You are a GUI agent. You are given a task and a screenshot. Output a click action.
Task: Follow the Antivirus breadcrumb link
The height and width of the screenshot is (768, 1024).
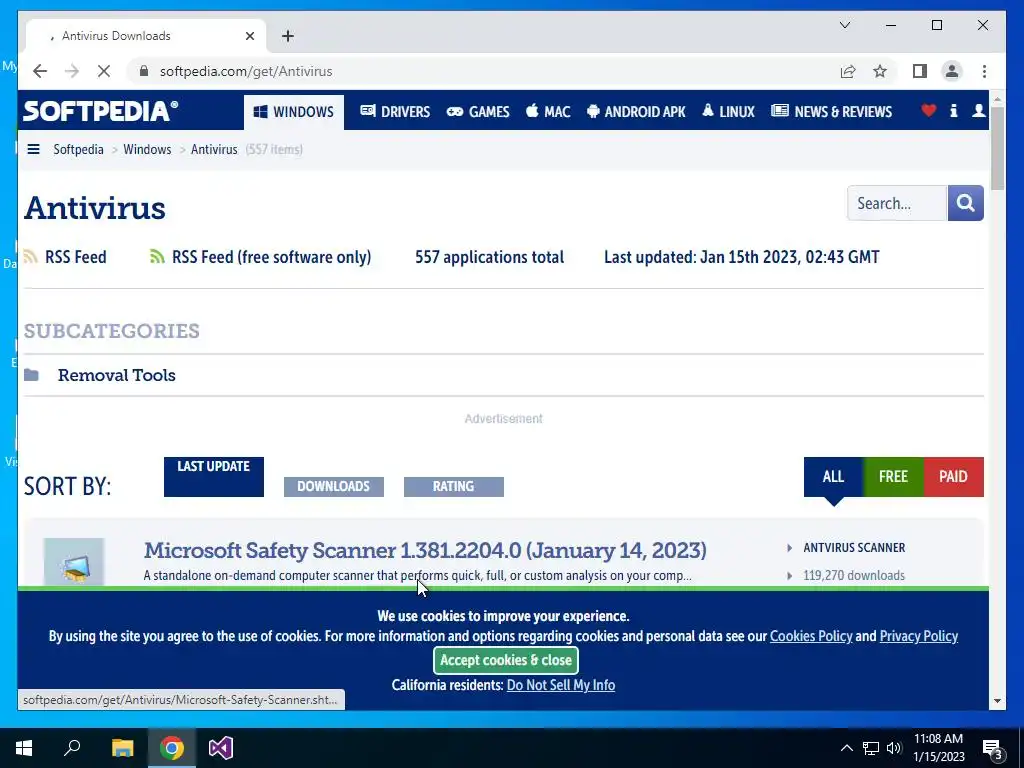214,150
